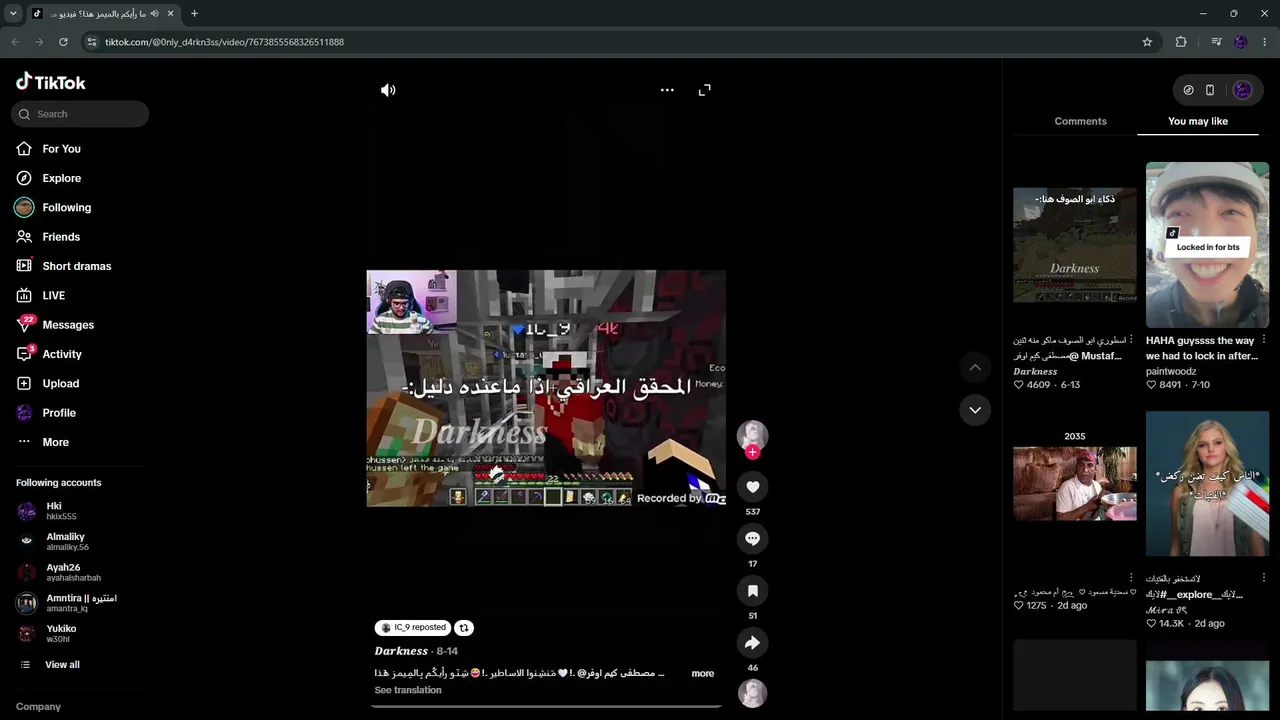This screenshot has width=1280, height=720.
Task: Open the TikTok profile avatar menu at top right
Action: point(1243,90)
